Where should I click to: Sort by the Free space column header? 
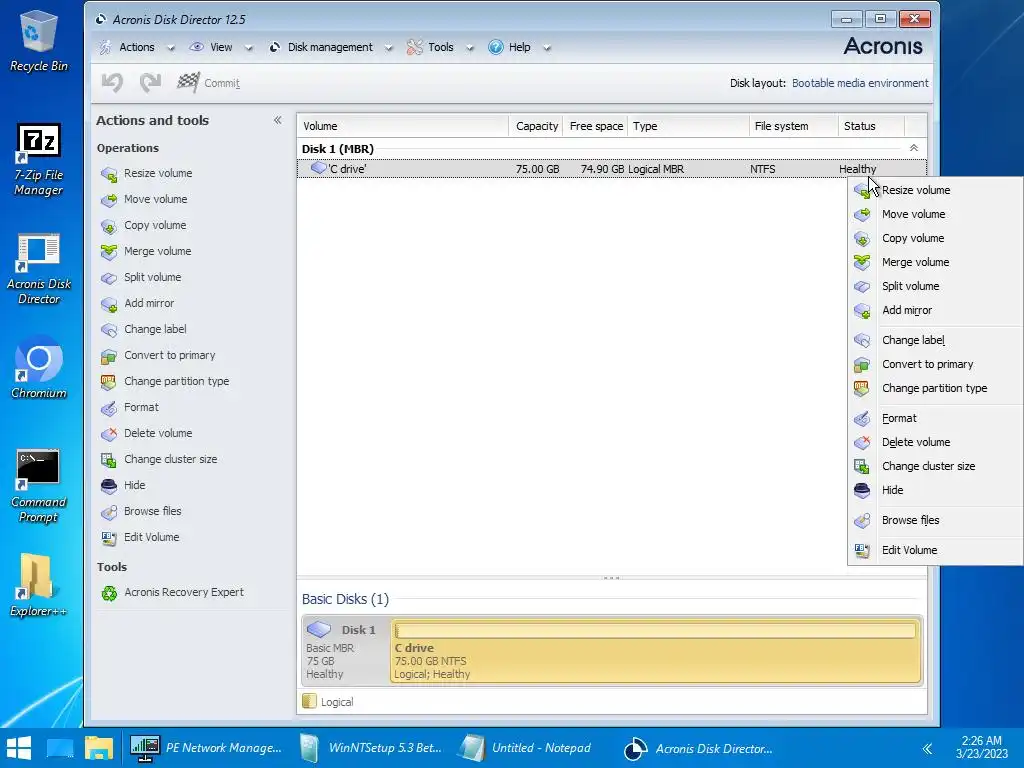(596, 126)
